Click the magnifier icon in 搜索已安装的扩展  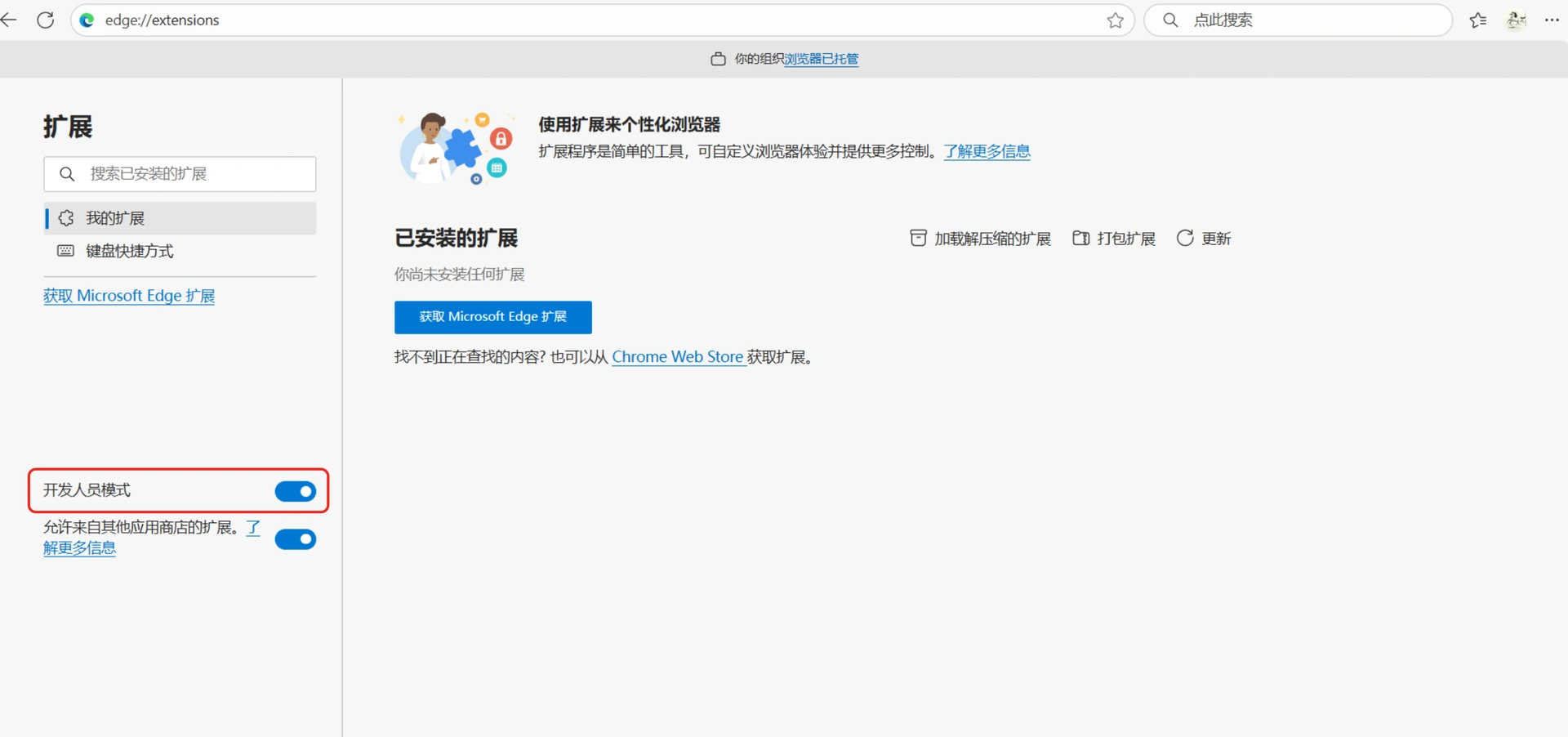pos(67,174)
